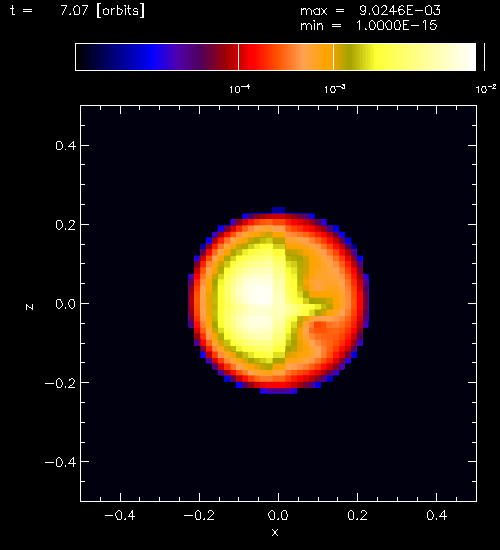Viewport: 500px width, 550px height.
Task: Click the -0.2 tick label on the z axis
Action: click(60, 383)
